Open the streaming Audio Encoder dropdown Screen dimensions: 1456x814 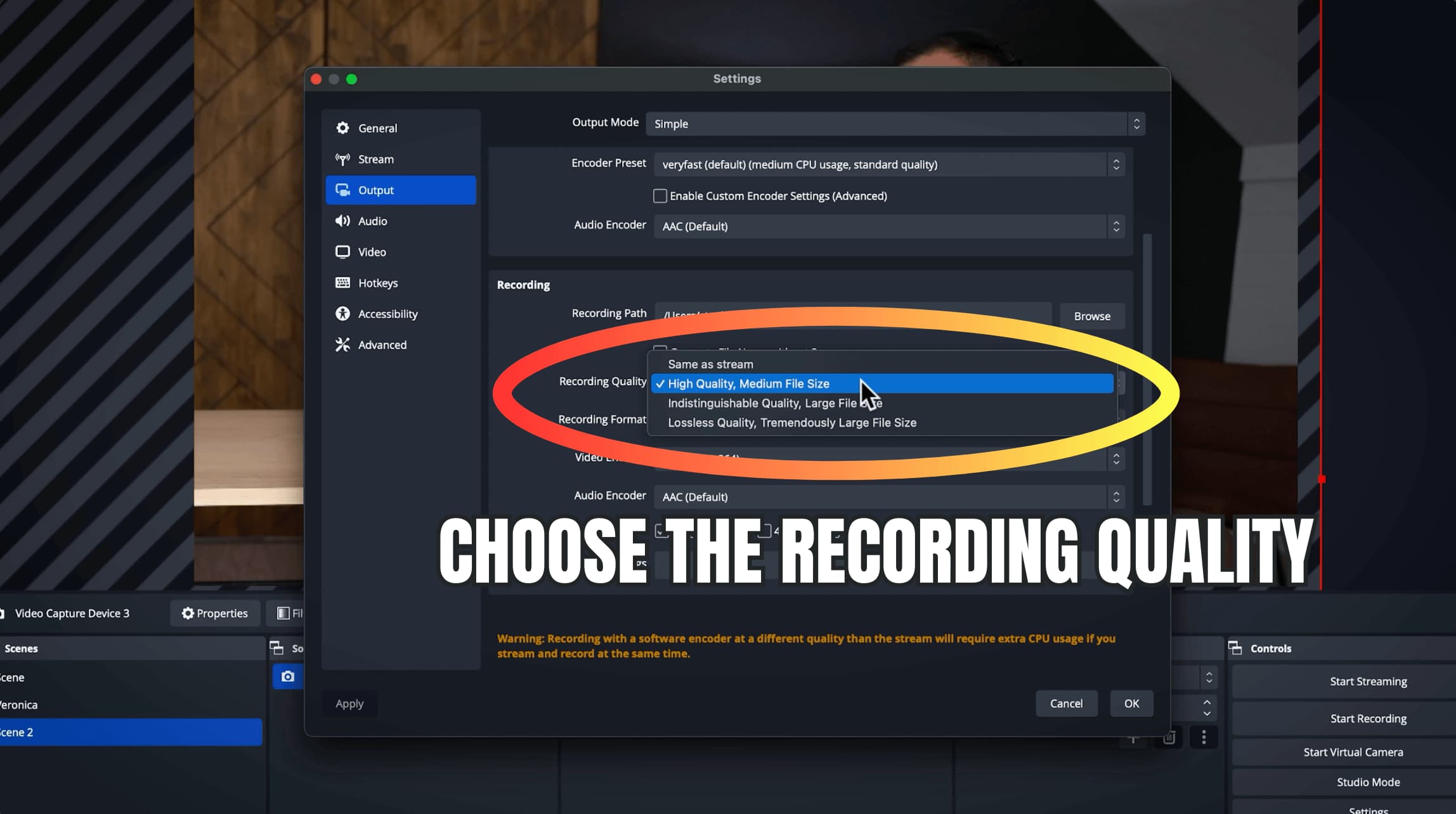(889, 226)
